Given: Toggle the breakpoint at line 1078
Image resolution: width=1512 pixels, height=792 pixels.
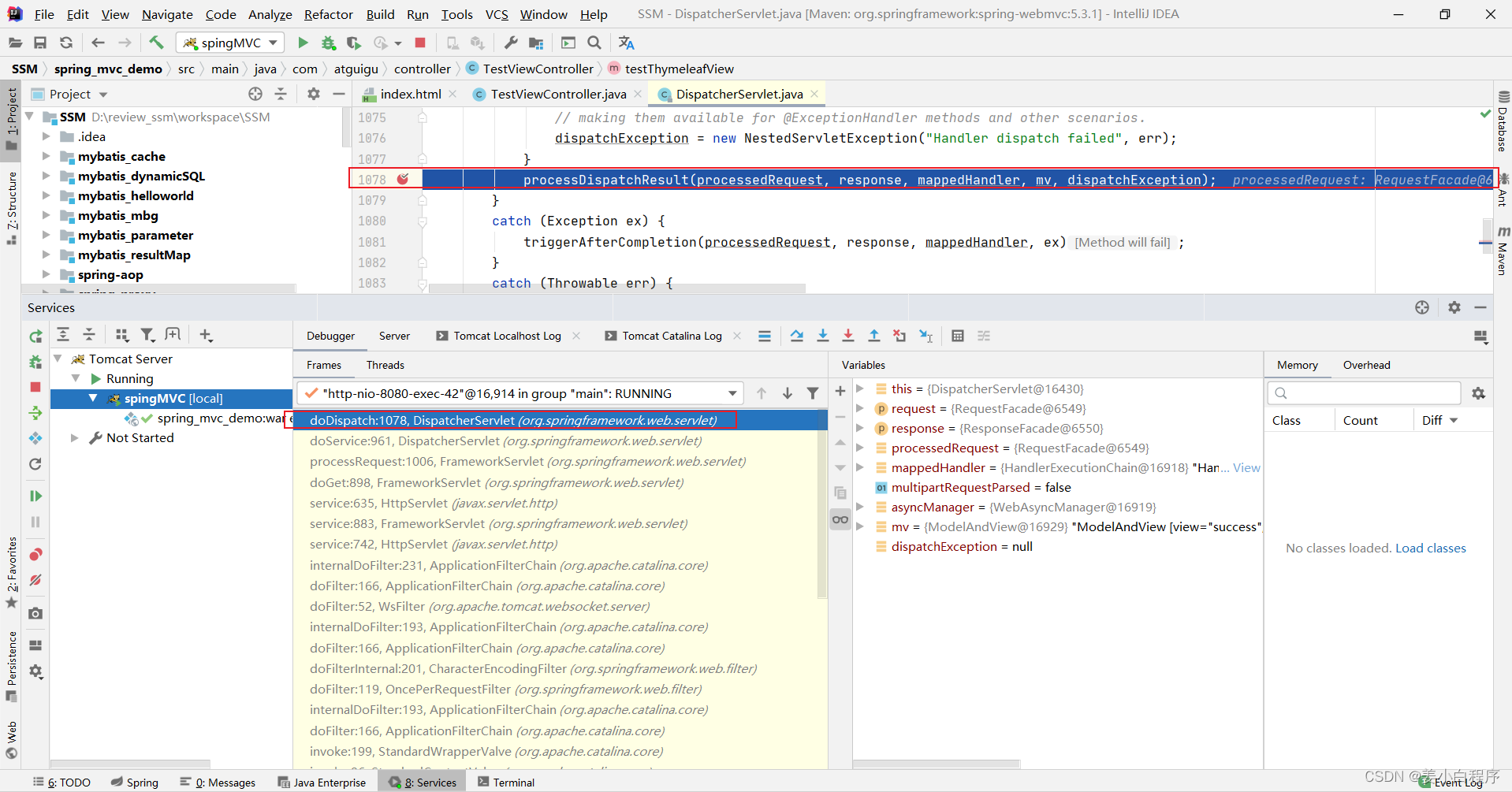Looking at the screenshot, I should pos(403,179).
